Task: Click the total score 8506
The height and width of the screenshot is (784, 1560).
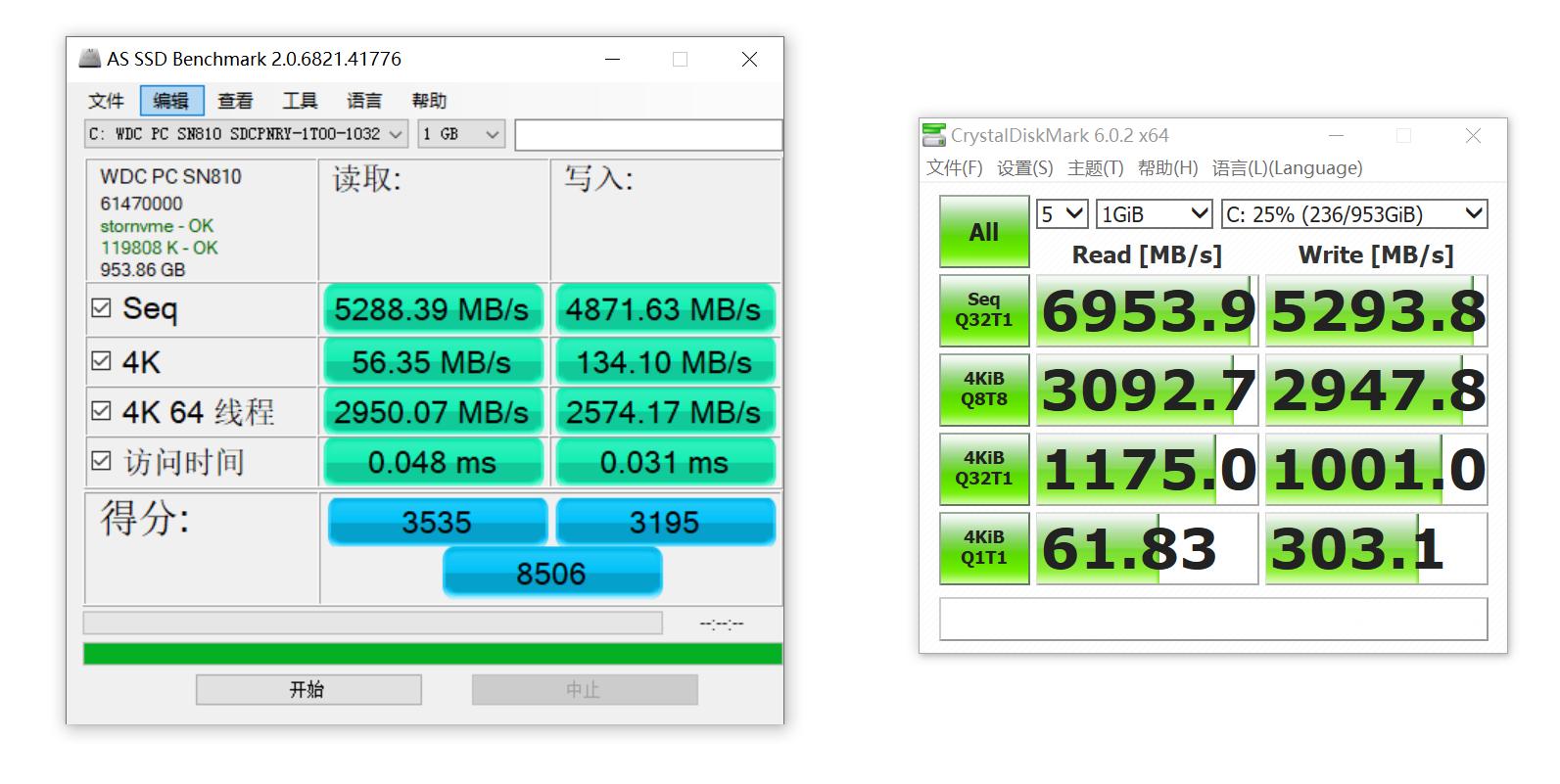Action: pyautogui.click(x=552, y=573)
